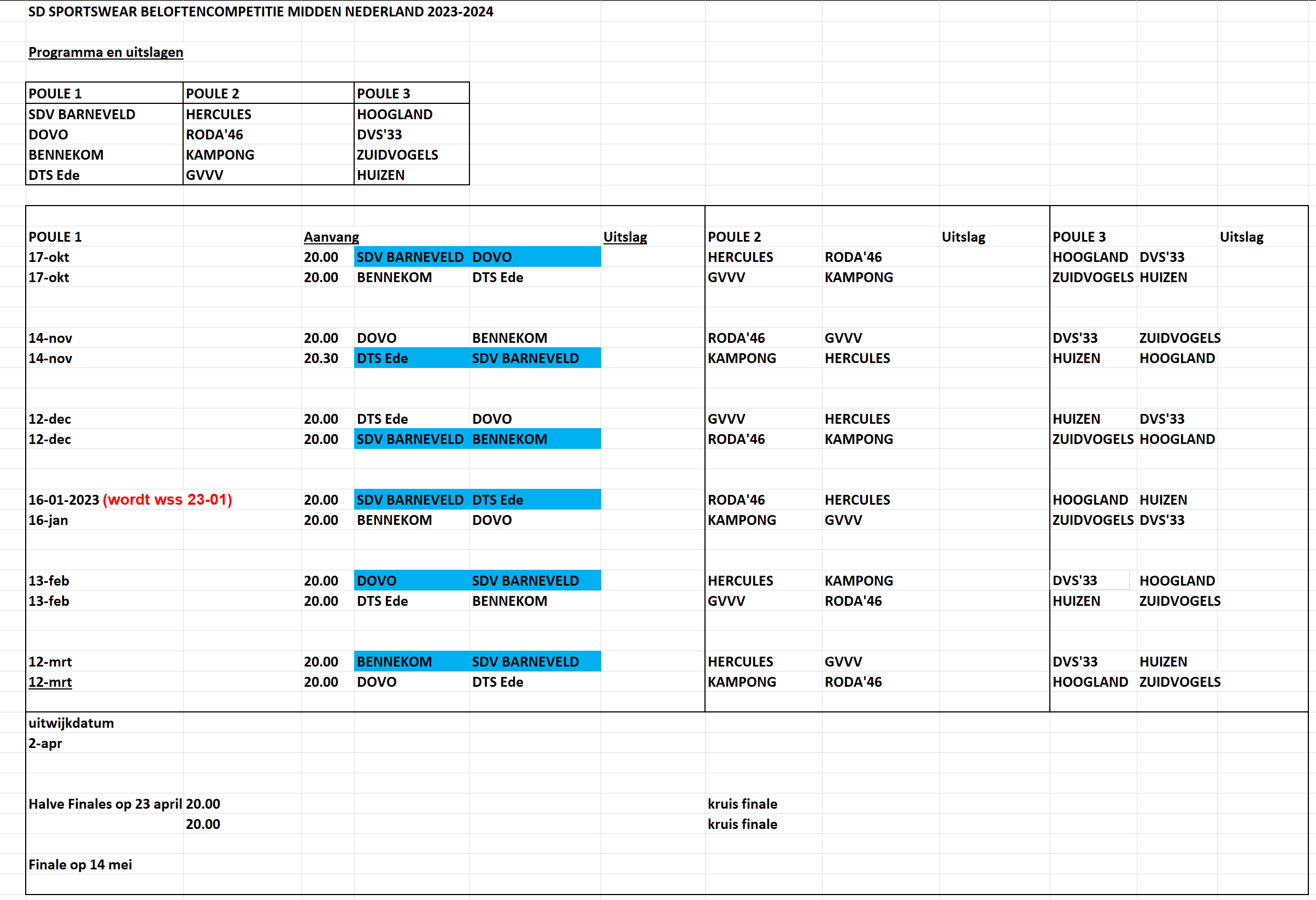Click 'ZUIDVOGELS' in the HUIZEN–ZUIDVOGELS row
The width and height of the screenshot is (1316, 900).
click(x=1180, y=601)
